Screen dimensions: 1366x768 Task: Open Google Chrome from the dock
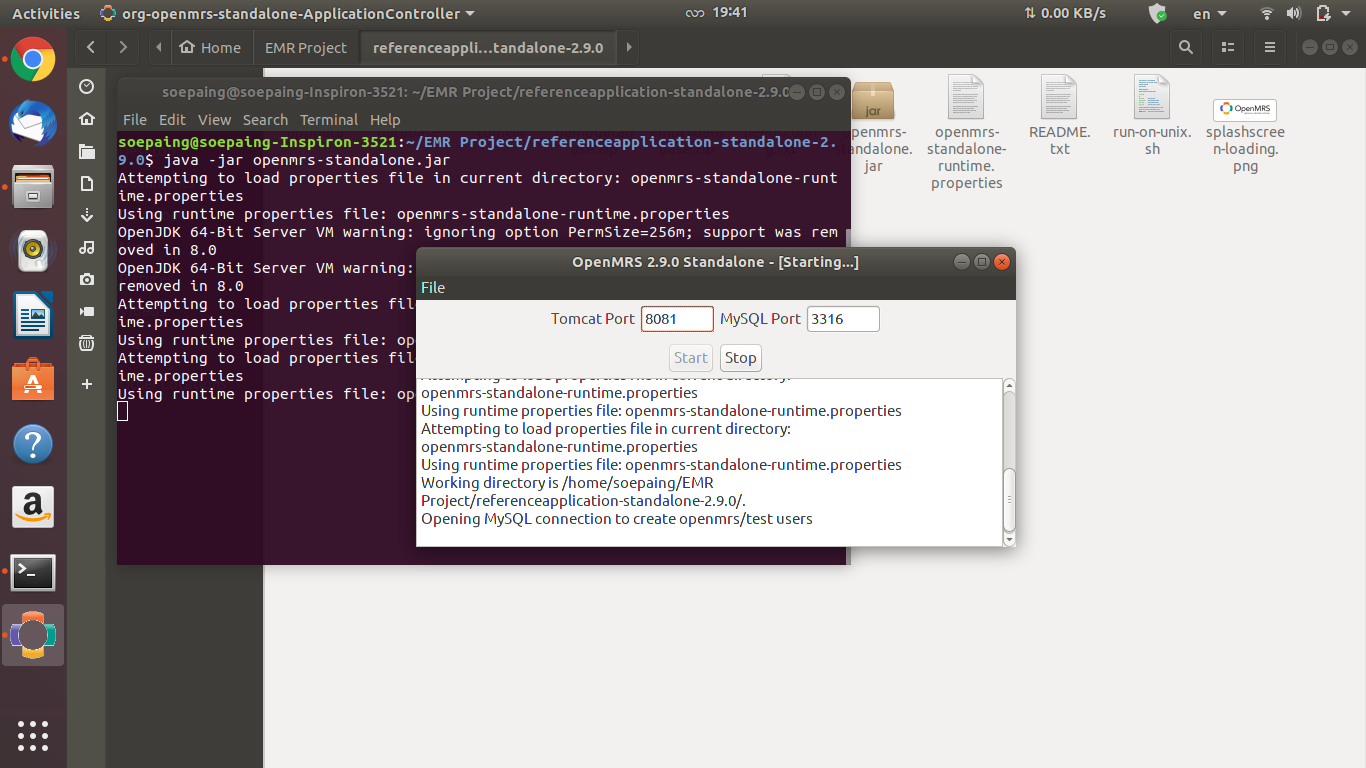point(33,60)
